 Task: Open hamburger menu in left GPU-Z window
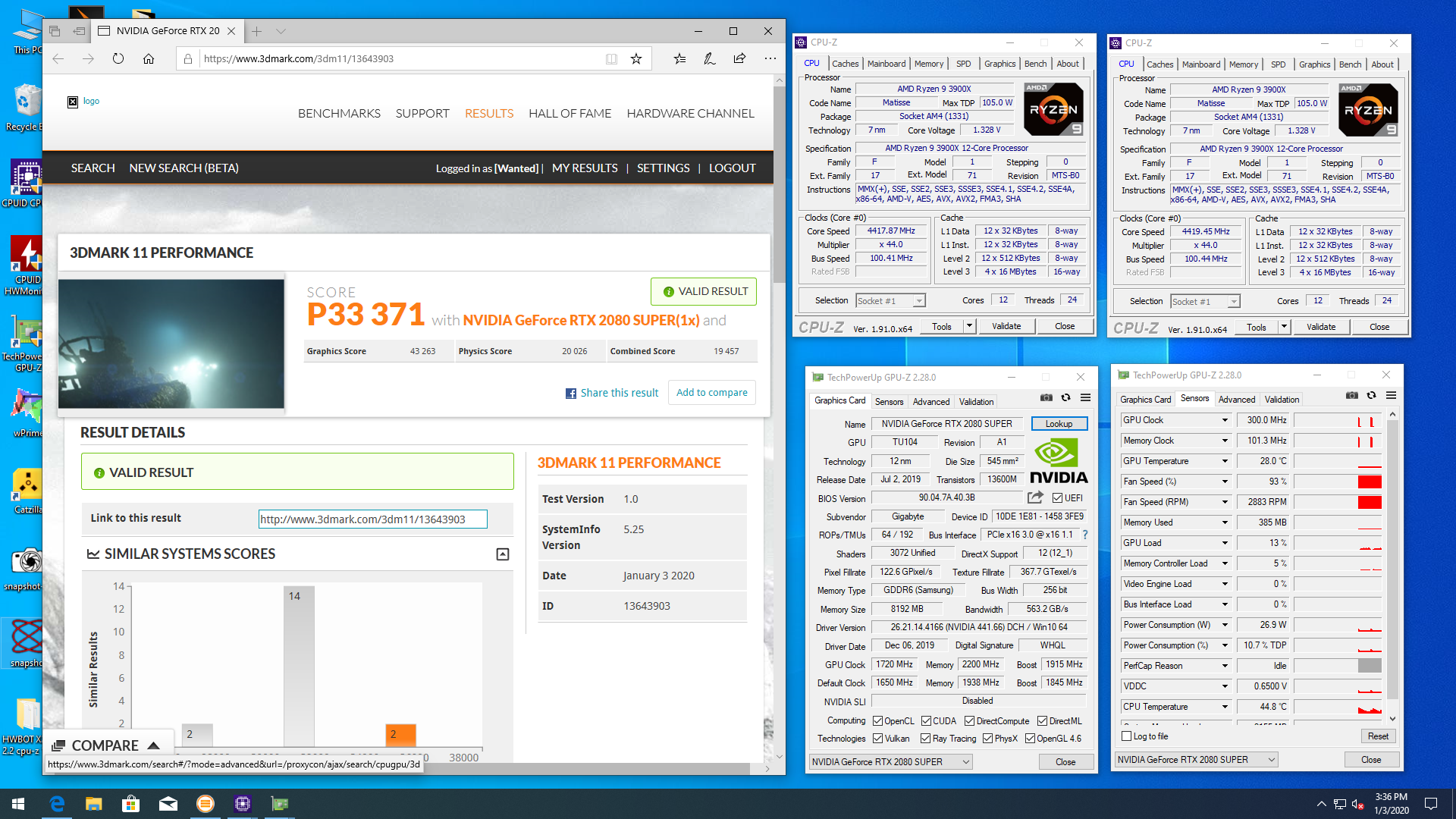tap(1085, 397)
